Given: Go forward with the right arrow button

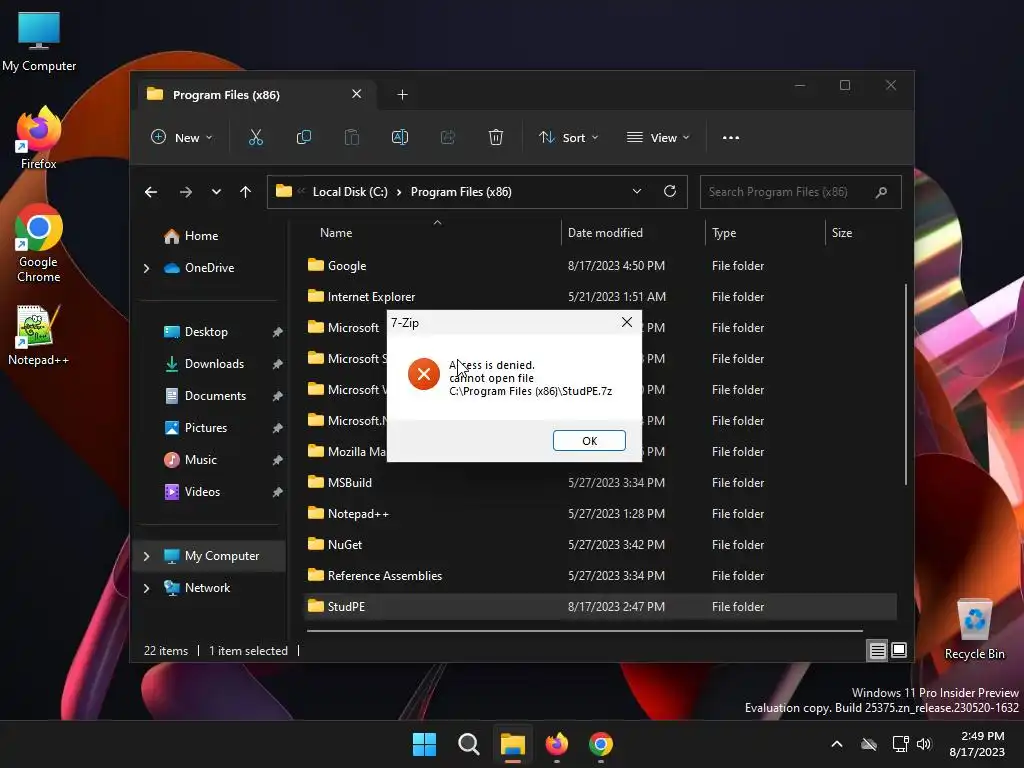Looking at the screenshot, I should point(185,192).
